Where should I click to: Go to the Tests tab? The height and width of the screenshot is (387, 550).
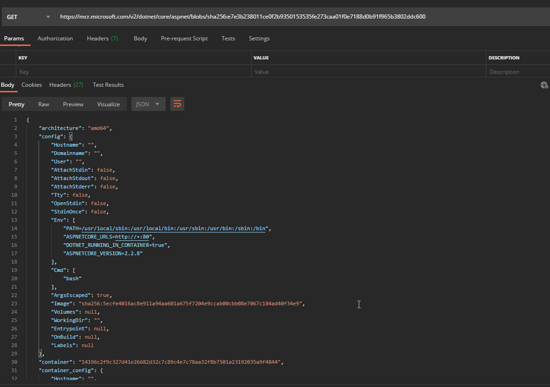228,39
